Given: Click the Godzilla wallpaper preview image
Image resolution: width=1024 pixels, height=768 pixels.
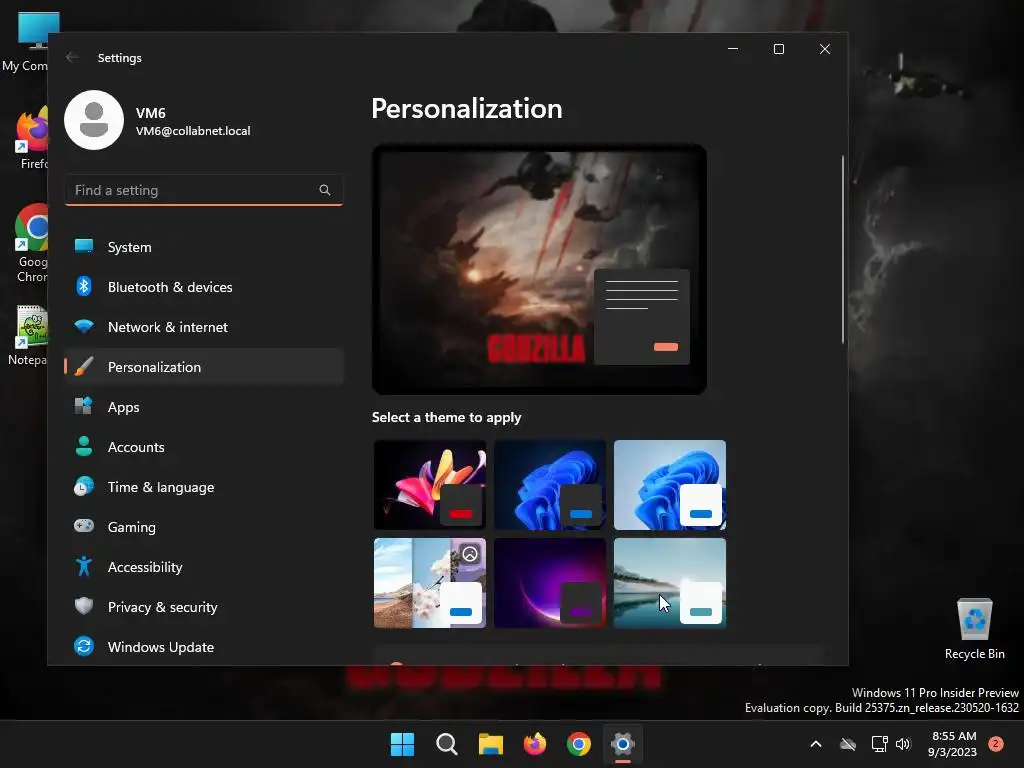Looking at the screenshot, I should tap(539, 269).
